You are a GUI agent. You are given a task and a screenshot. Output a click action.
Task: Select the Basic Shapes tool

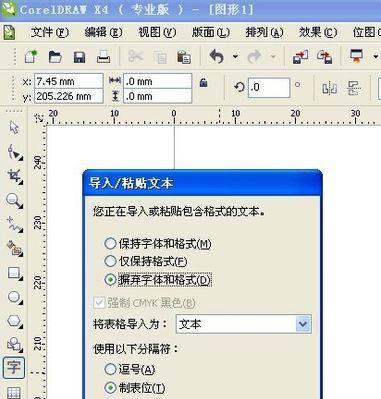(x=14, y=344)
